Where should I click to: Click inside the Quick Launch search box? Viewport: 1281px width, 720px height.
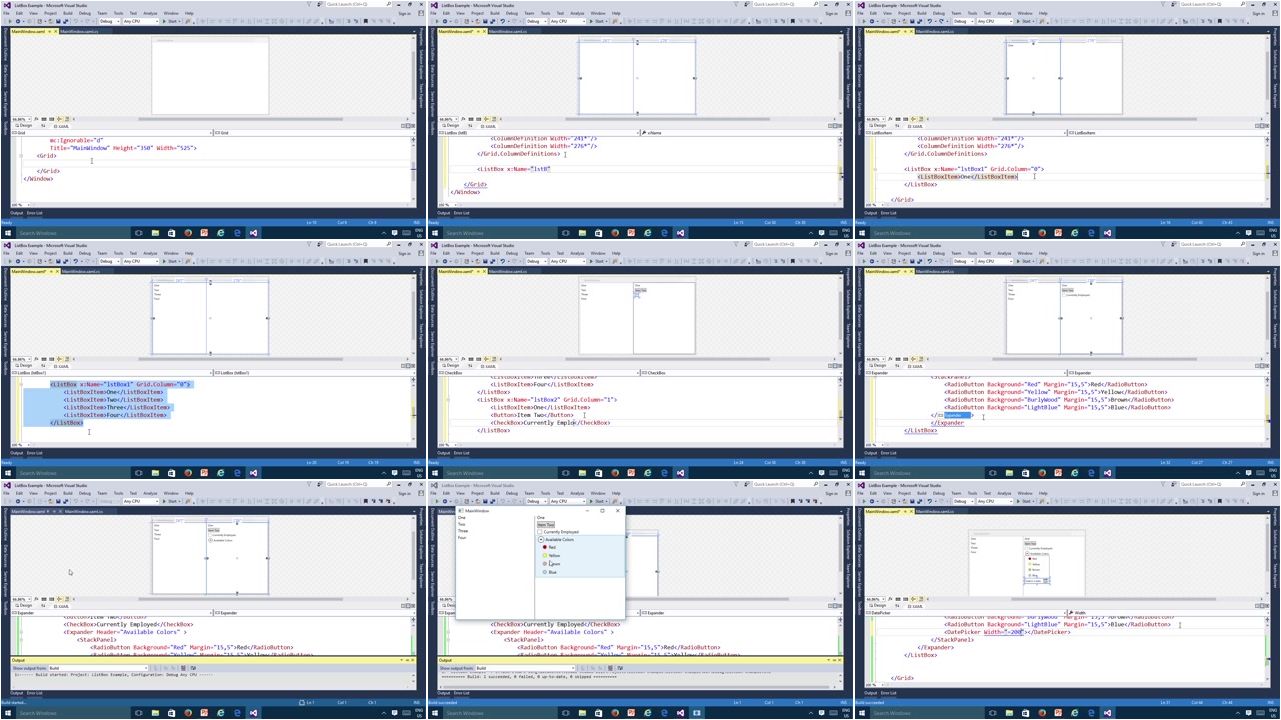point(346,5)
